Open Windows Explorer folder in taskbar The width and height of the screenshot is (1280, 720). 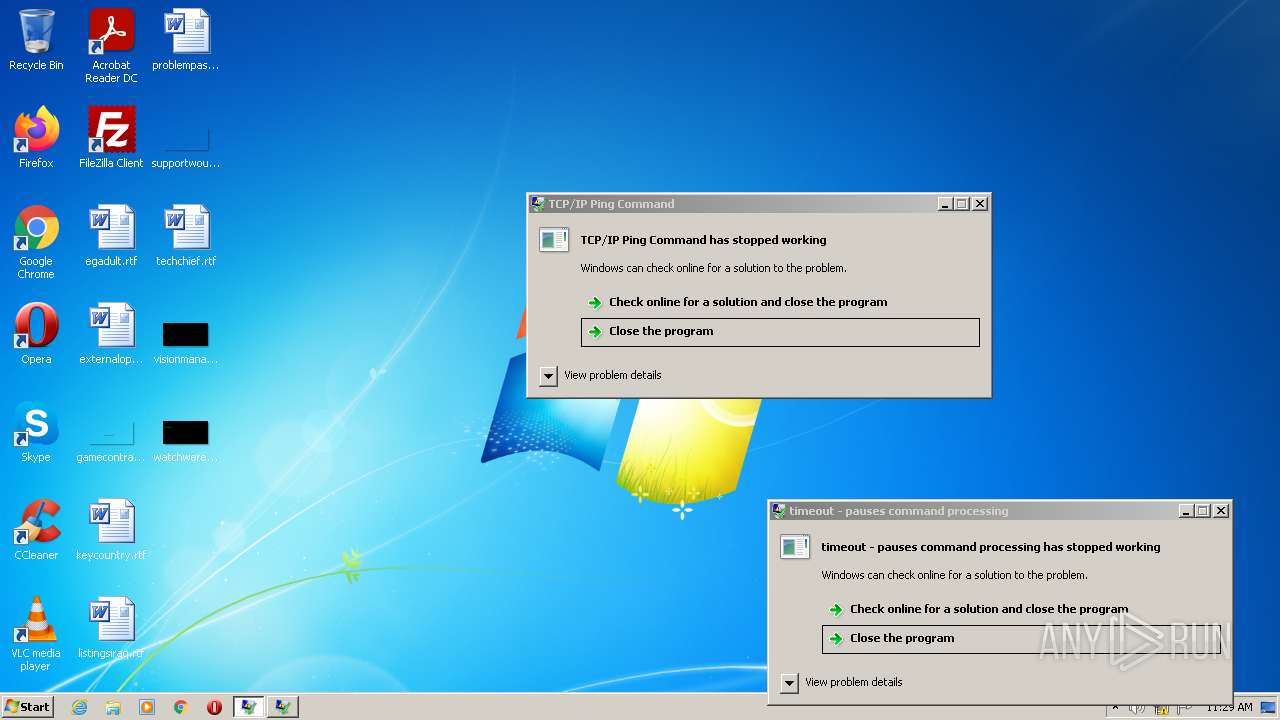coord(113,707)
